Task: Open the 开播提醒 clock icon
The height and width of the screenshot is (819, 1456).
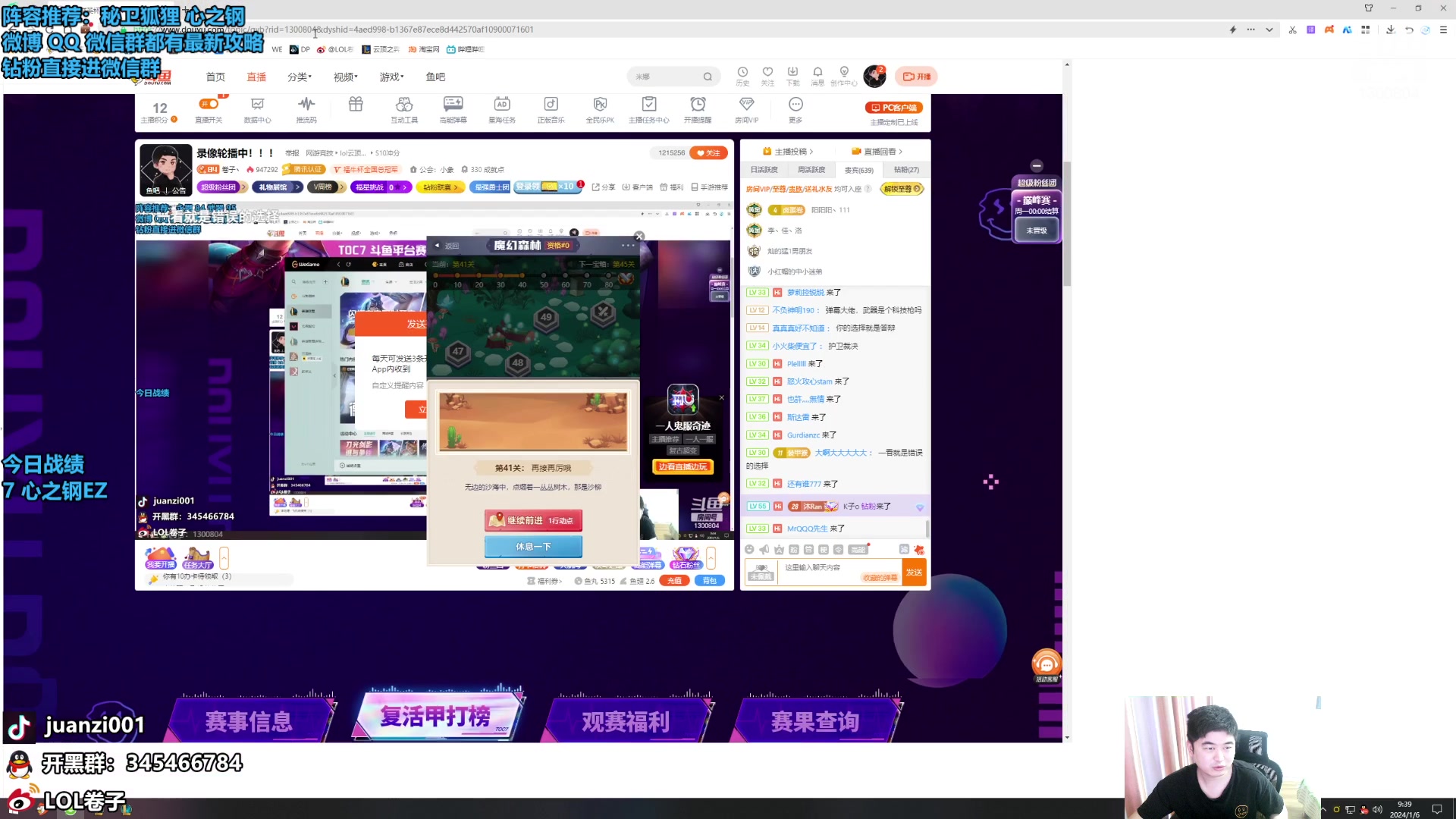Action: coord(698,107)
